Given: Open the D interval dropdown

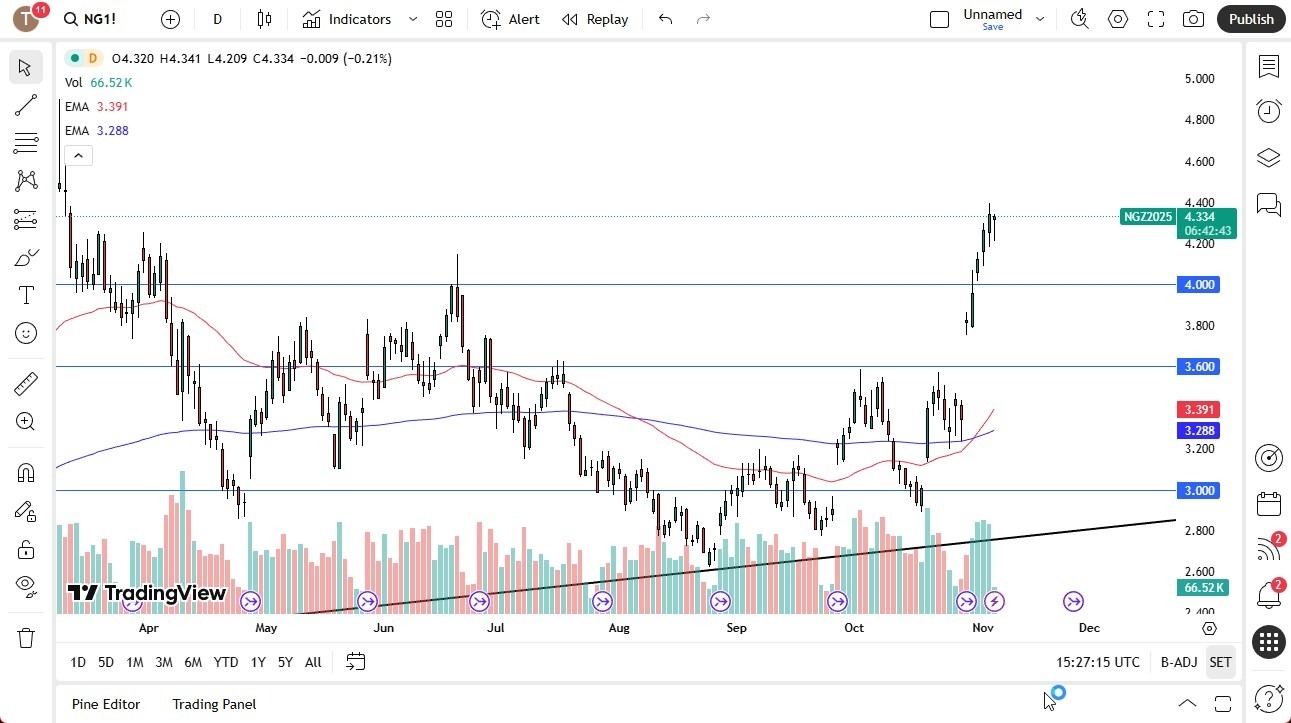Looking at the screenshot, I should coord(217,18).
